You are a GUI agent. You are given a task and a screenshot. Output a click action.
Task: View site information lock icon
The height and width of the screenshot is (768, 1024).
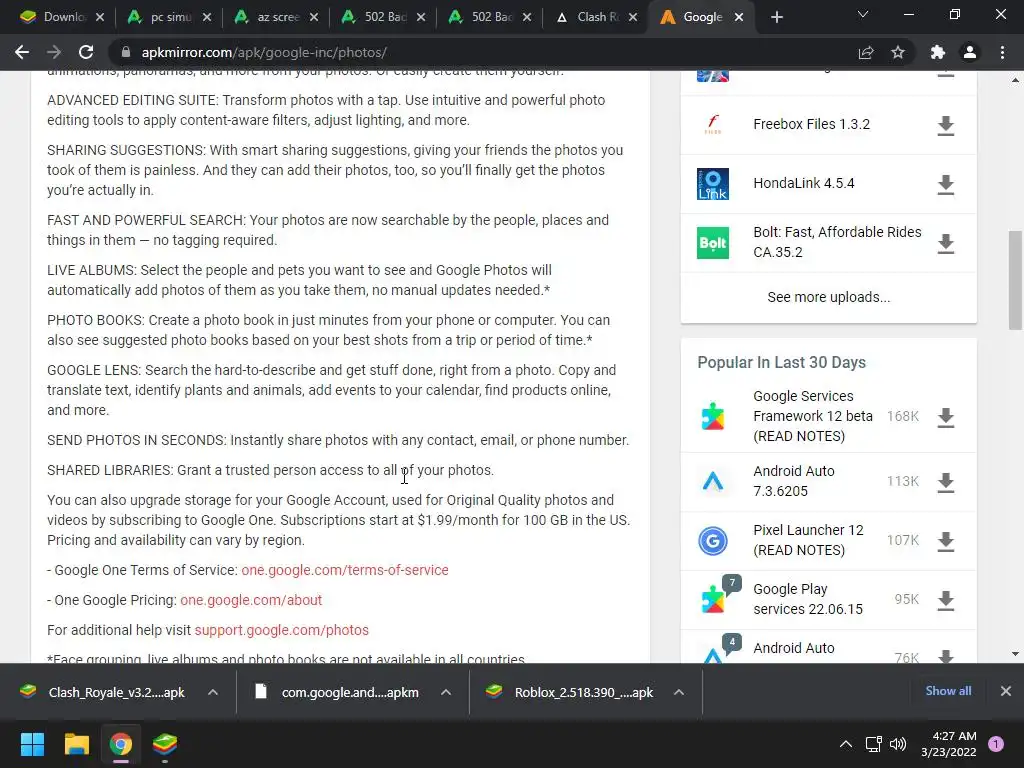tap(126, 52)
